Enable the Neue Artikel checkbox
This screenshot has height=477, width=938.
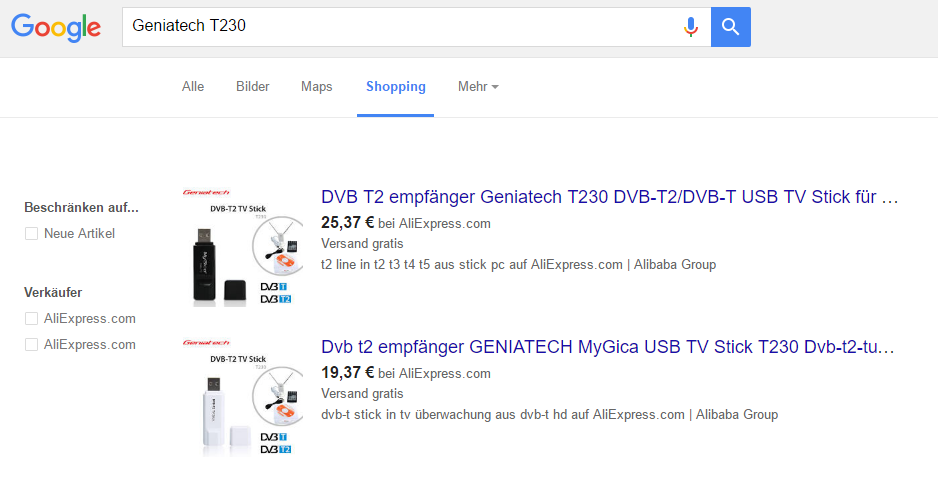pyautogui.click(x=32, y=233)
